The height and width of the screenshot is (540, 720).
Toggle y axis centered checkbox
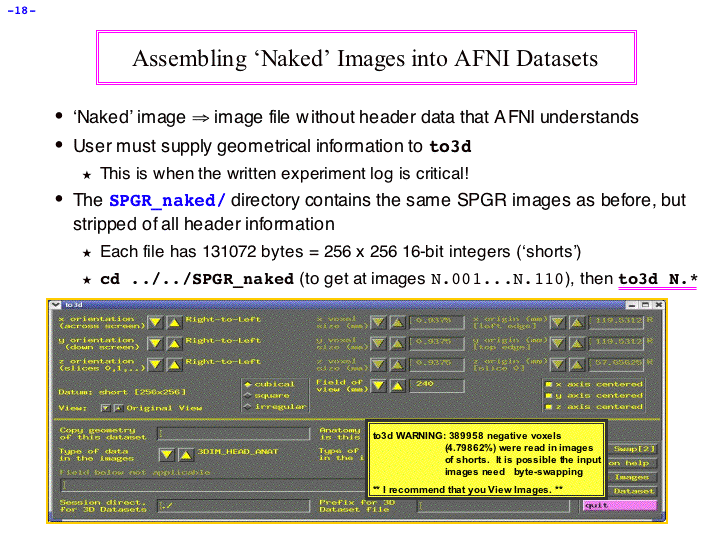547,395
